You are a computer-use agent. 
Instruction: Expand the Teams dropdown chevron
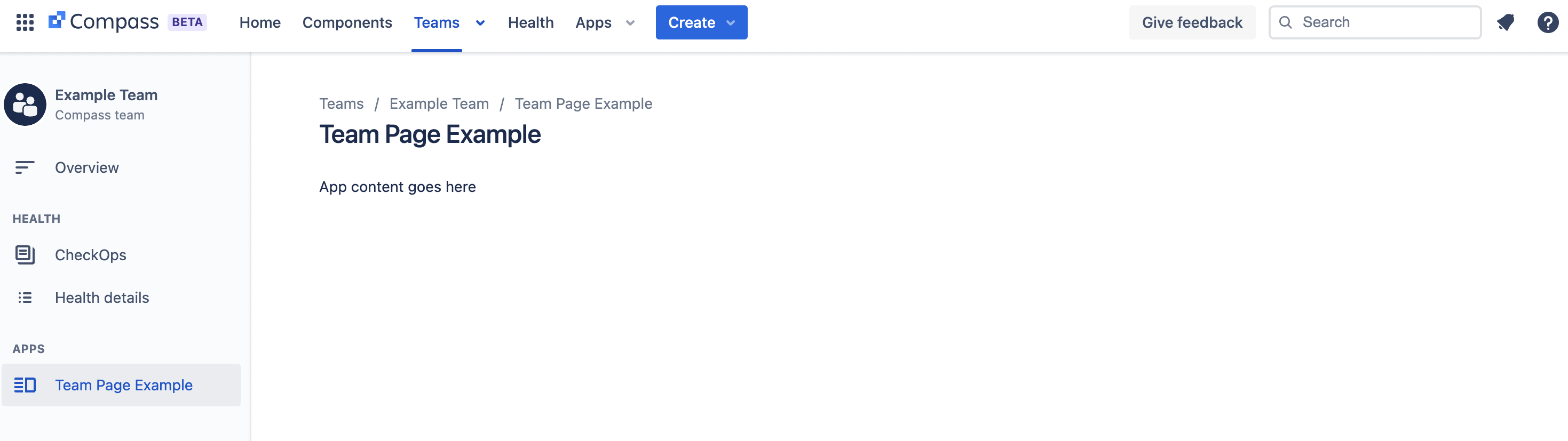pyautogui.click(x=480, y=22)
